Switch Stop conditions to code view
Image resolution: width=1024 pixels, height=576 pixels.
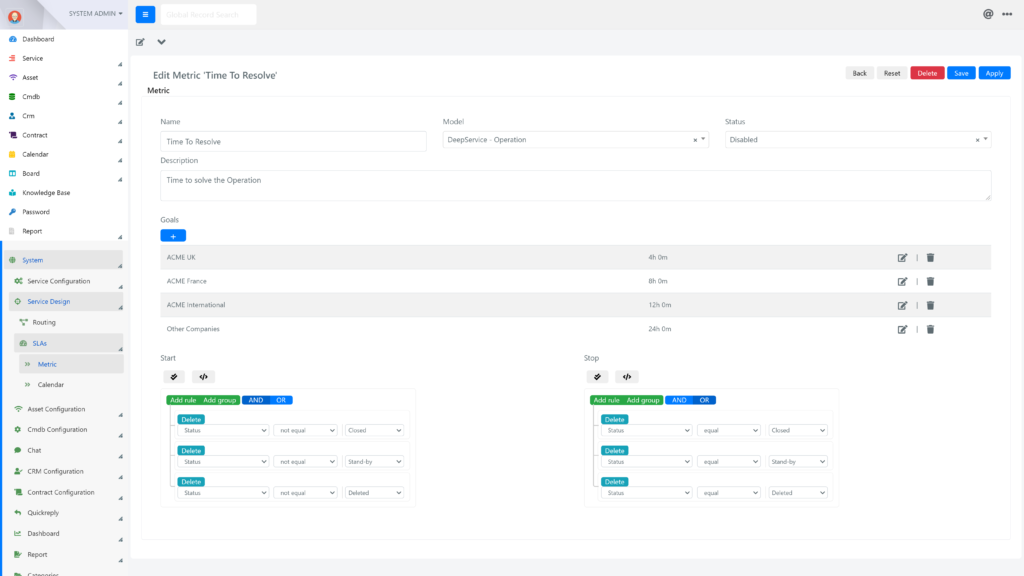click(x=626, y=377)
